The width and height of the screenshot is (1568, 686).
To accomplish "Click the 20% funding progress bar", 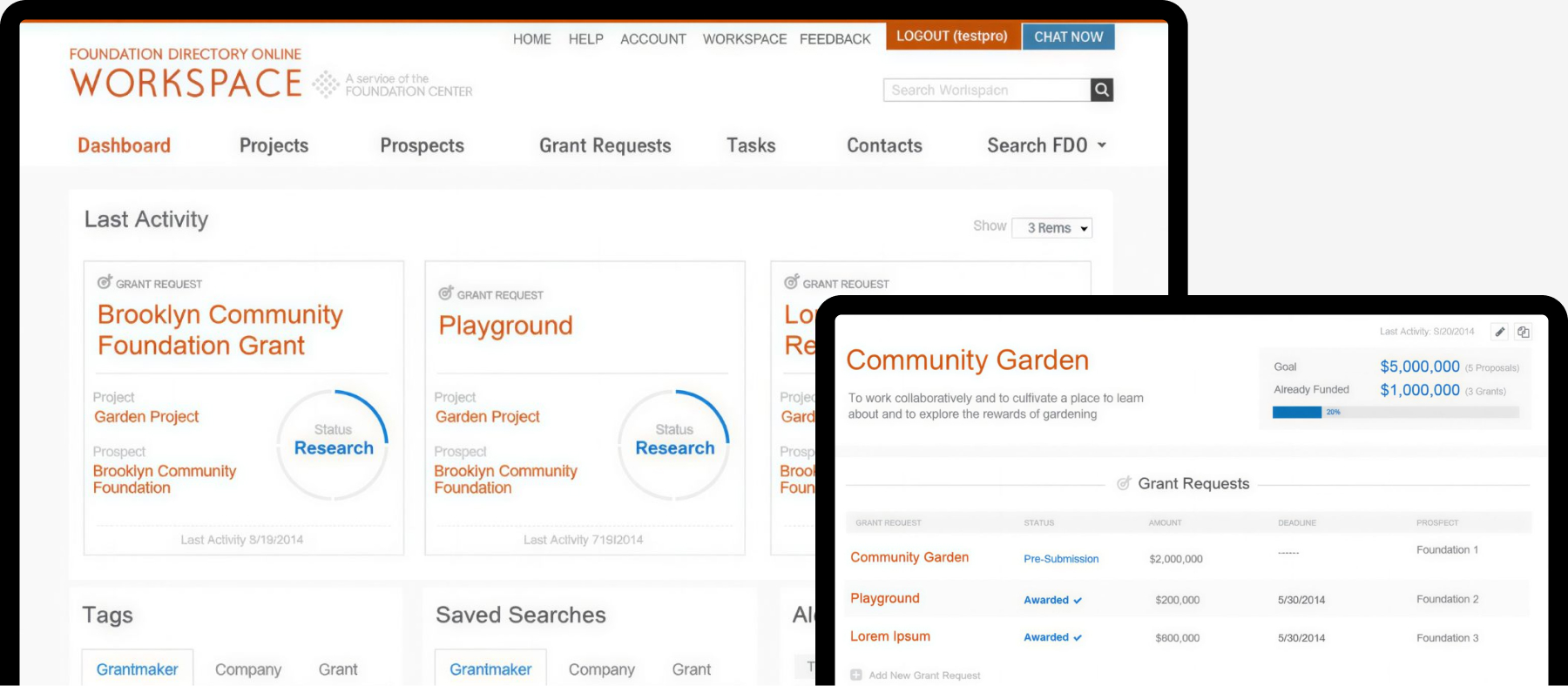I will (1395, 412).
